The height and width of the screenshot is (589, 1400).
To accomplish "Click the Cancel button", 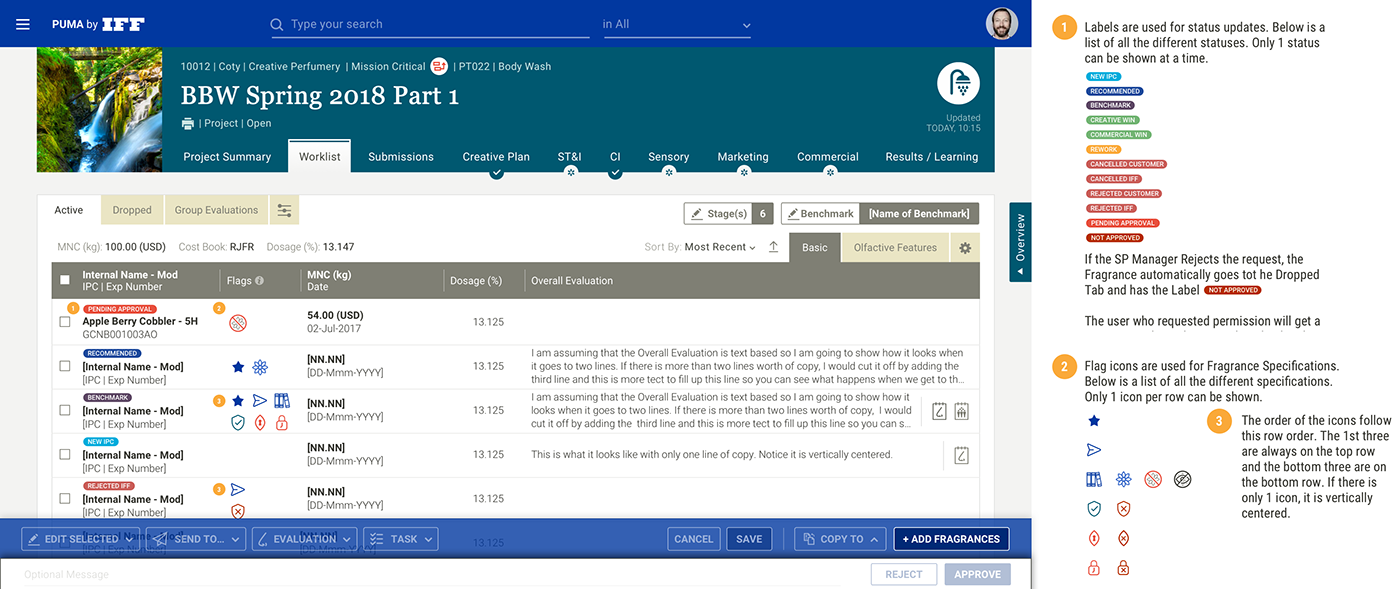I will point(694,539).
